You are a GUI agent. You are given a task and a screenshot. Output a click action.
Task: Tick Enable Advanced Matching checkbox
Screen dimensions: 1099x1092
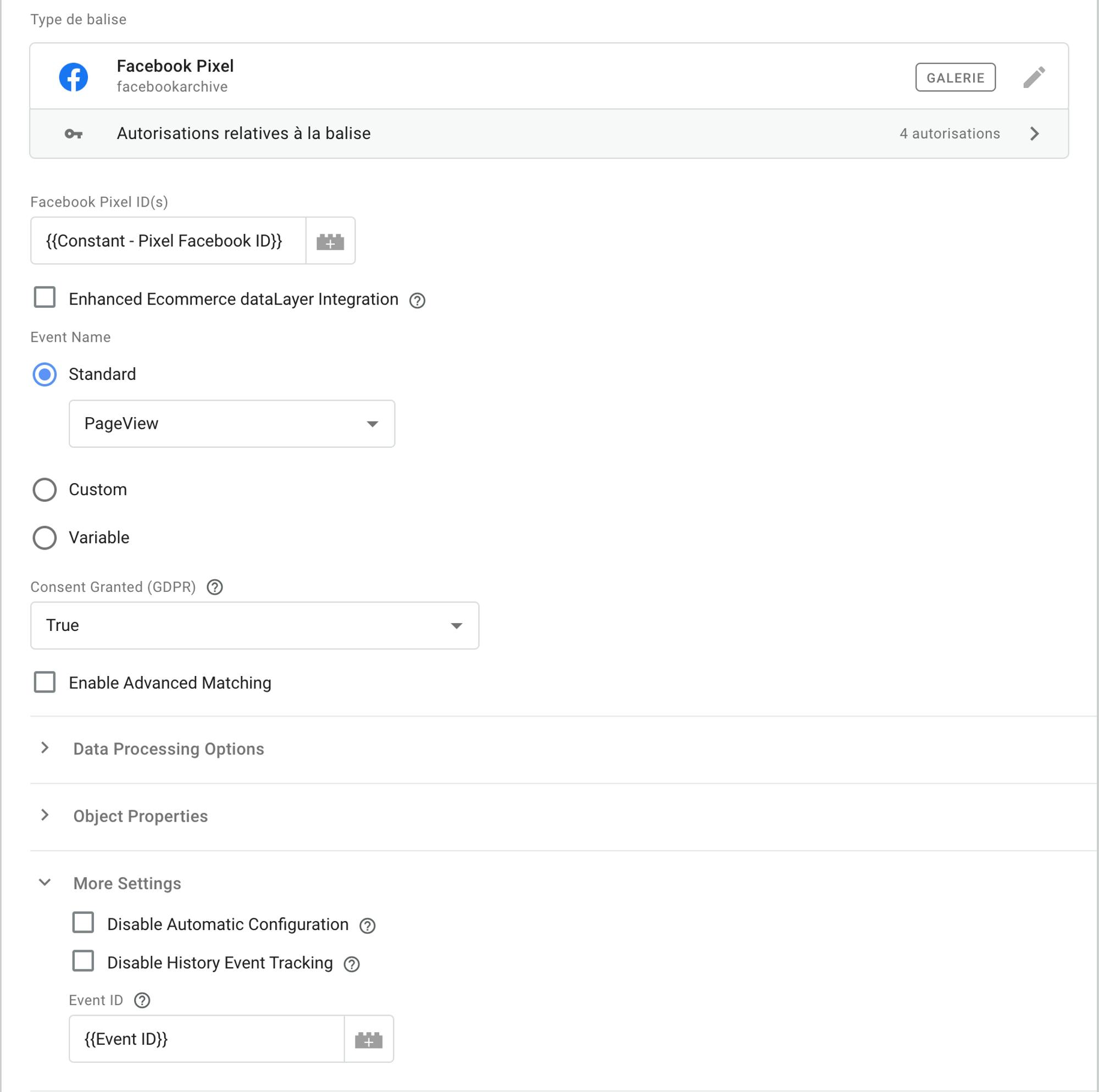click(45, 681)
